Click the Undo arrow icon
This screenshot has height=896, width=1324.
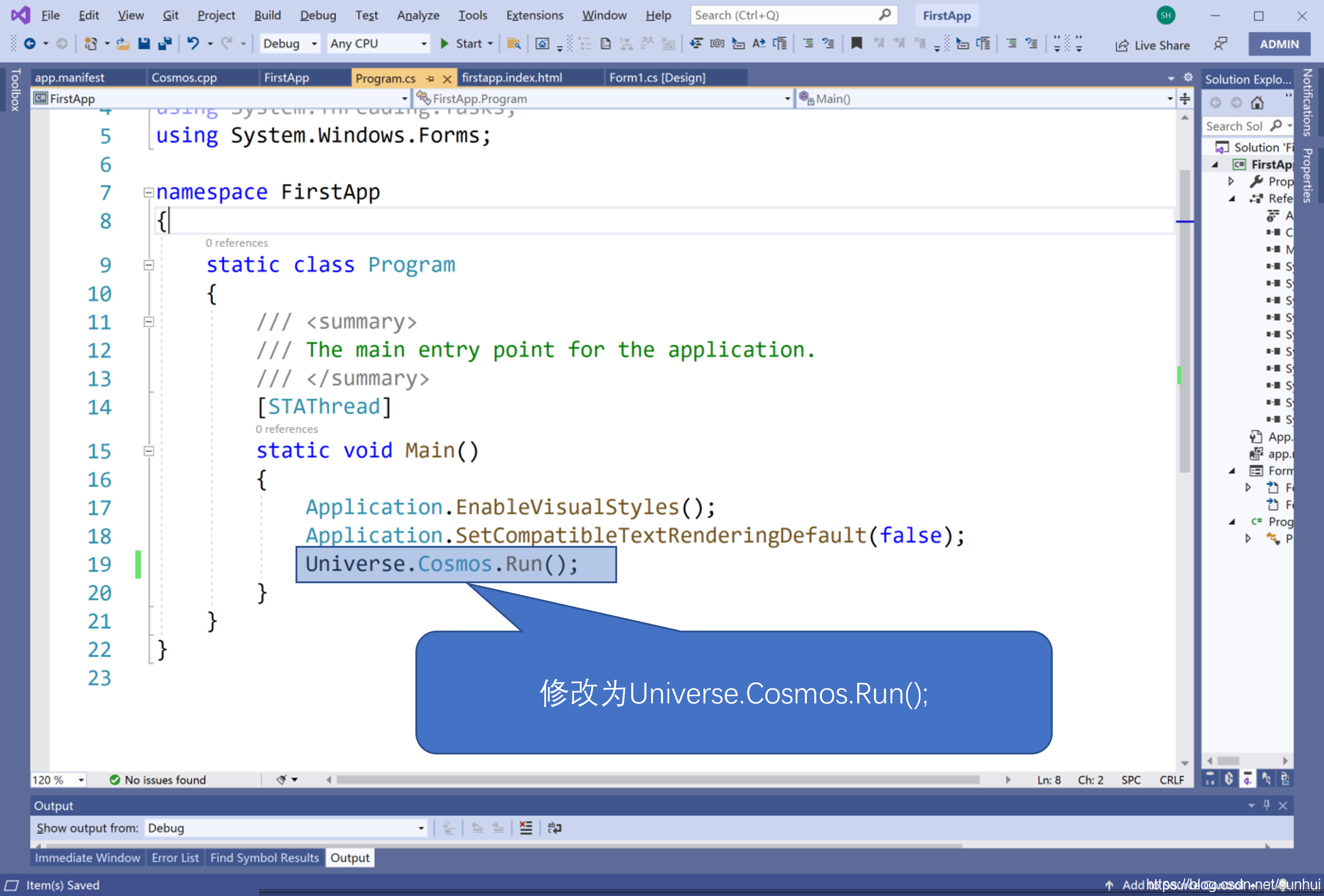point(193,43)
